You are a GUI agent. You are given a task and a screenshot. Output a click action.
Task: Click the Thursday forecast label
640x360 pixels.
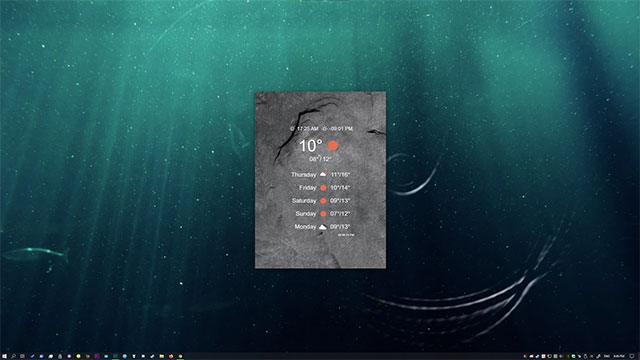click(x=304, y=175)
